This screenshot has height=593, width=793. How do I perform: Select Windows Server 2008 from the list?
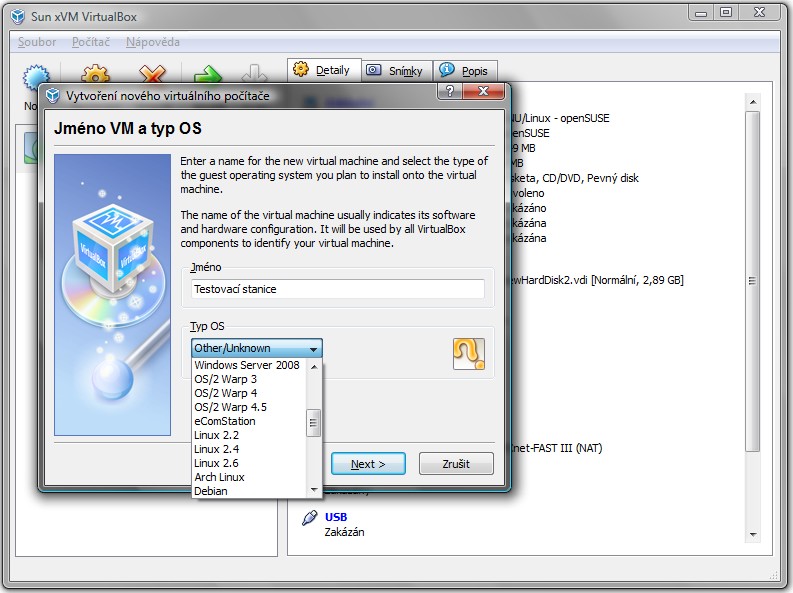[249, 365]
